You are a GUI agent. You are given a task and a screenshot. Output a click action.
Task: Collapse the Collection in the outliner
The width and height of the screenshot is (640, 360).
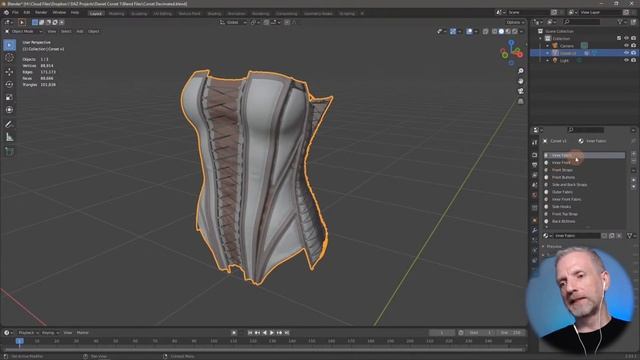(x=541, y=38)
